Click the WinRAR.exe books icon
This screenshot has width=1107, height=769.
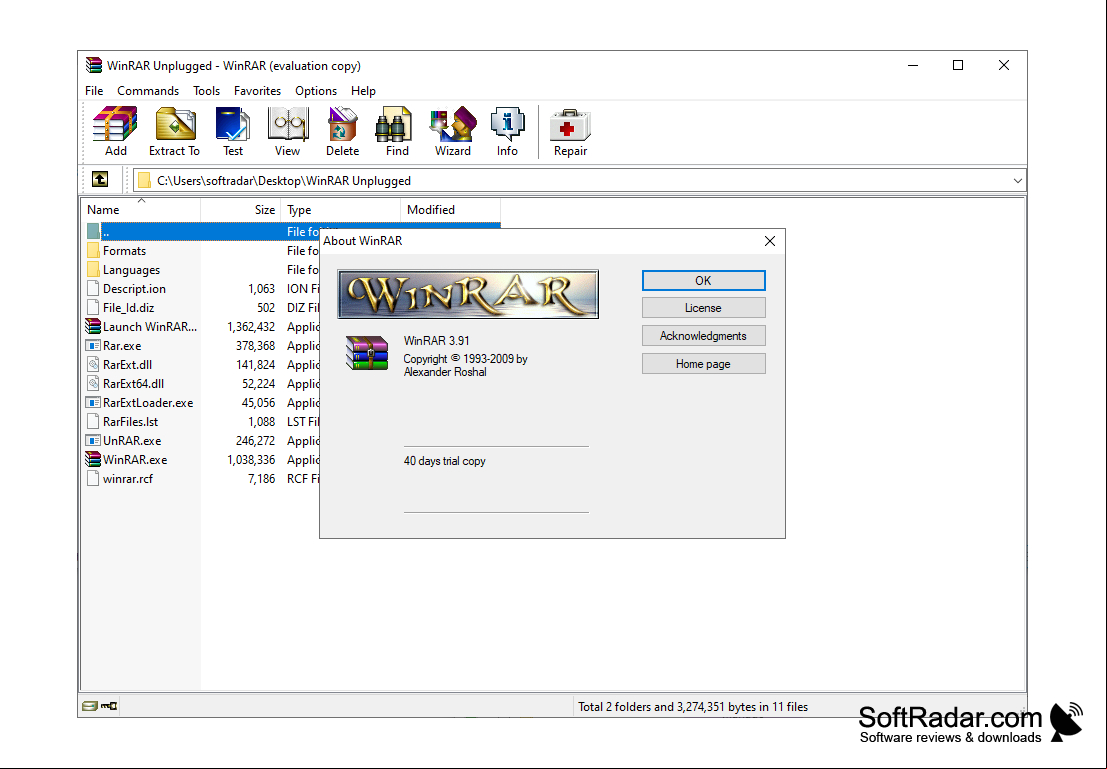[93, 460]
